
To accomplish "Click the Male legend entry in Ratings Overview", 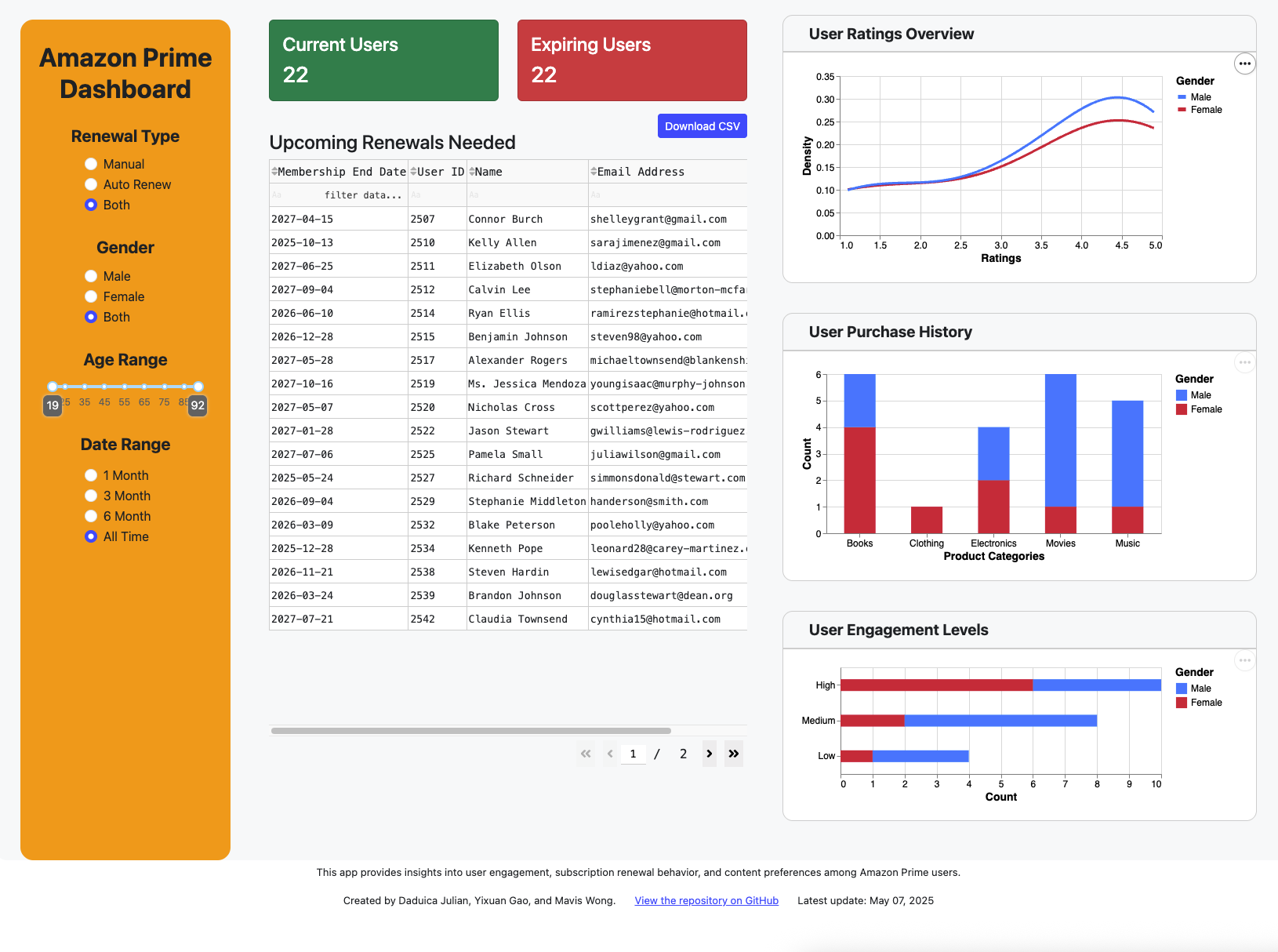I will tap(1193, 97).
